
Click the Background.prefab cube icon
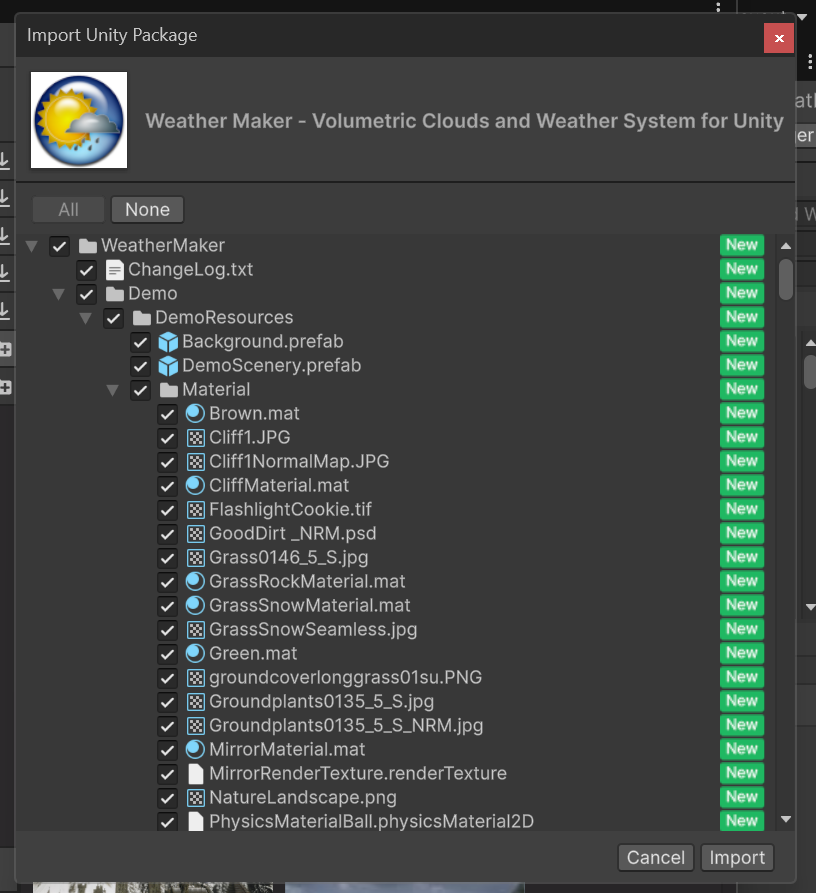168,342
